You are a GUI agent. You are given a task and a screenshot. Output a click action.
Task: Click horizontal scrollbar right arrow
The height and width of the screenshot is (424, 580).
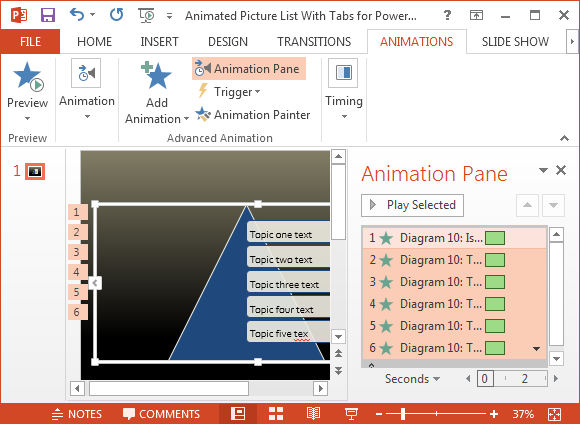pyautogui.click(x=320, y=388)
